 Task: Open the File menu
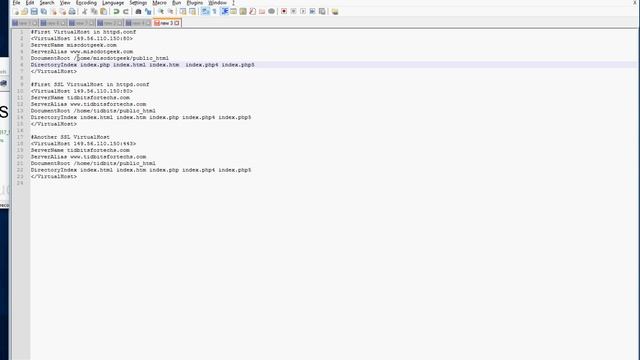pyautogui.click(x=16, y=3)
